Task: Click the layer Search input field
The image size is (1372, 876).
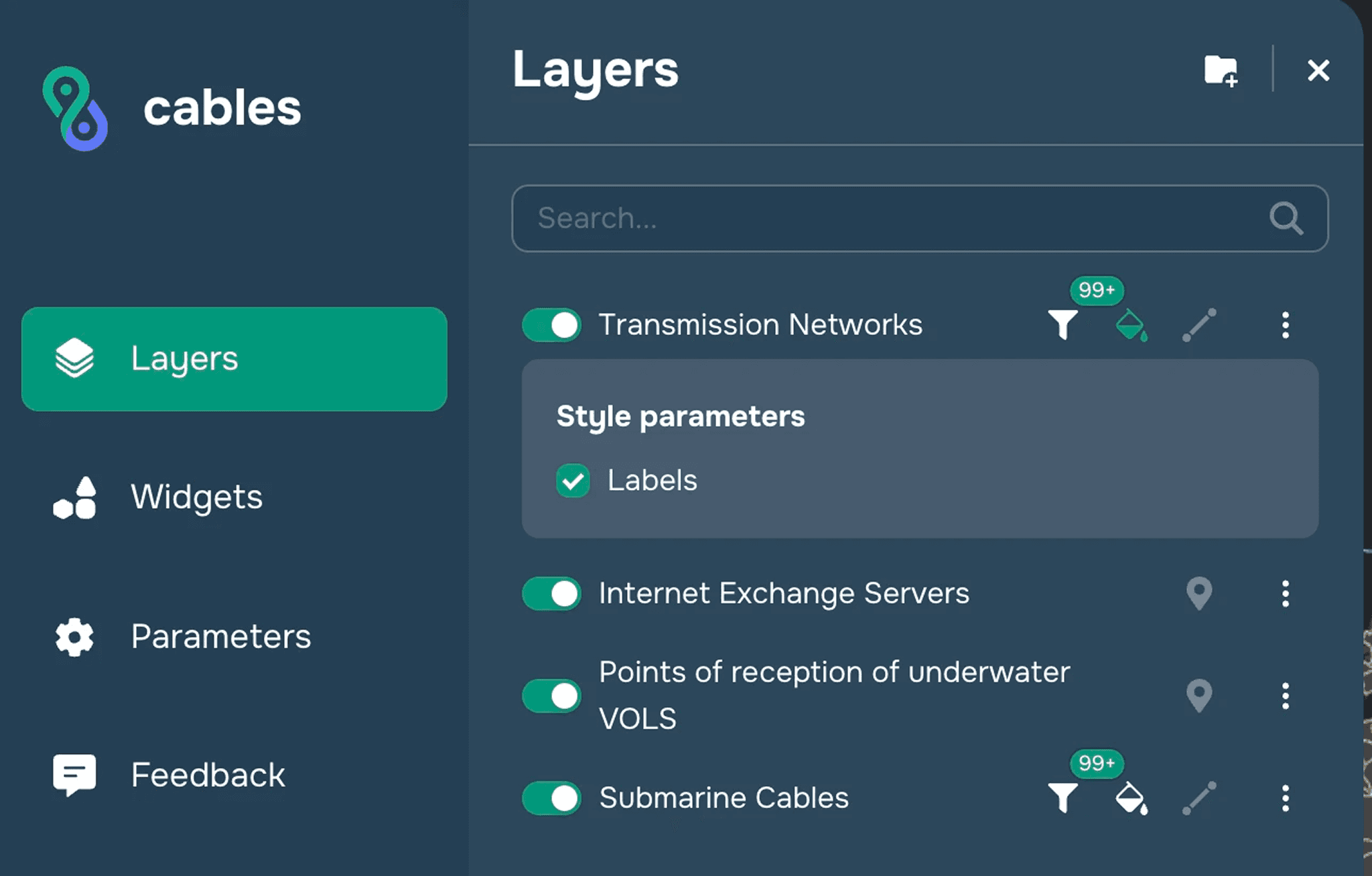Action: (x=898, y=218)
